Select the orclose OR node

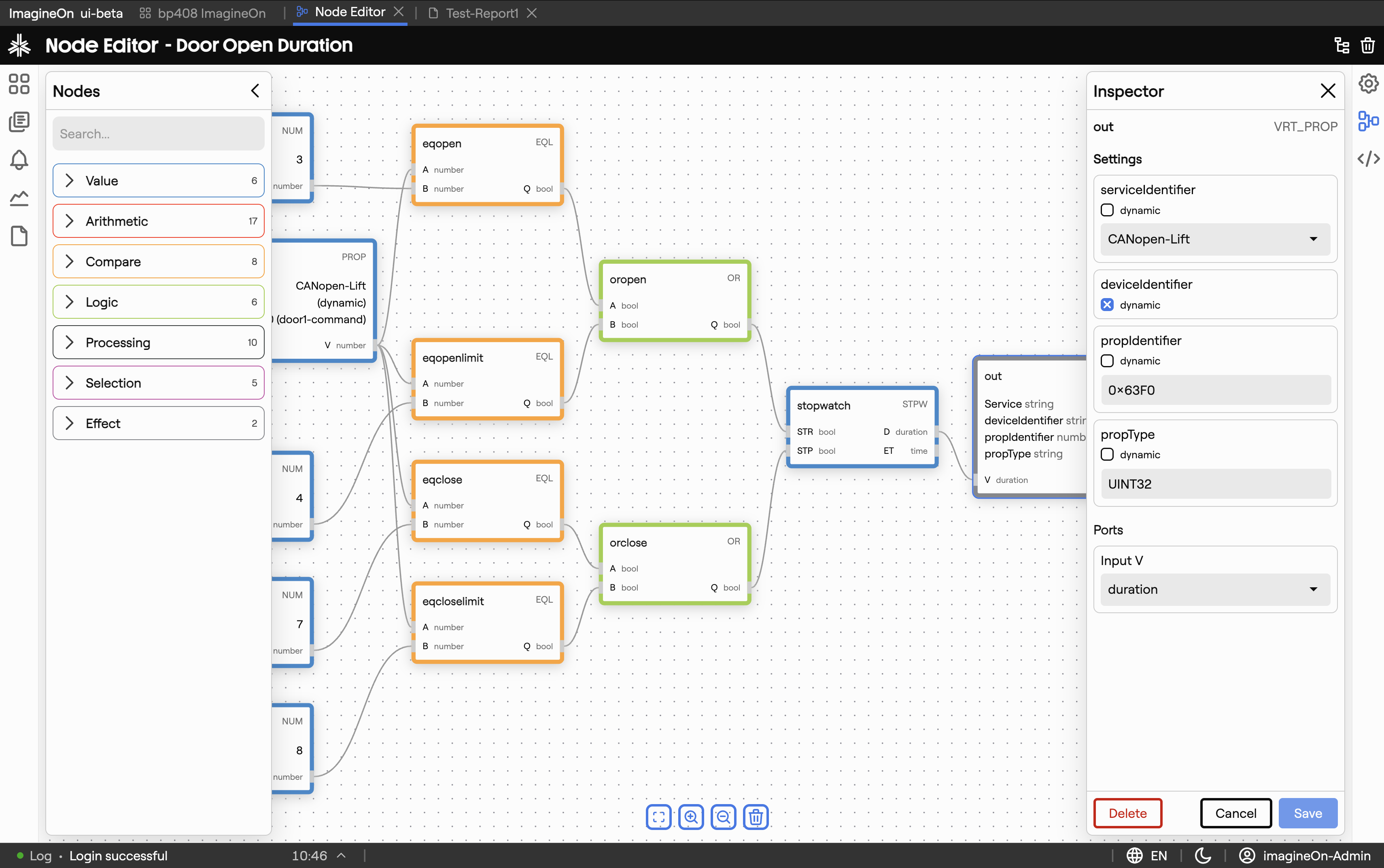[x=675, y=564]
